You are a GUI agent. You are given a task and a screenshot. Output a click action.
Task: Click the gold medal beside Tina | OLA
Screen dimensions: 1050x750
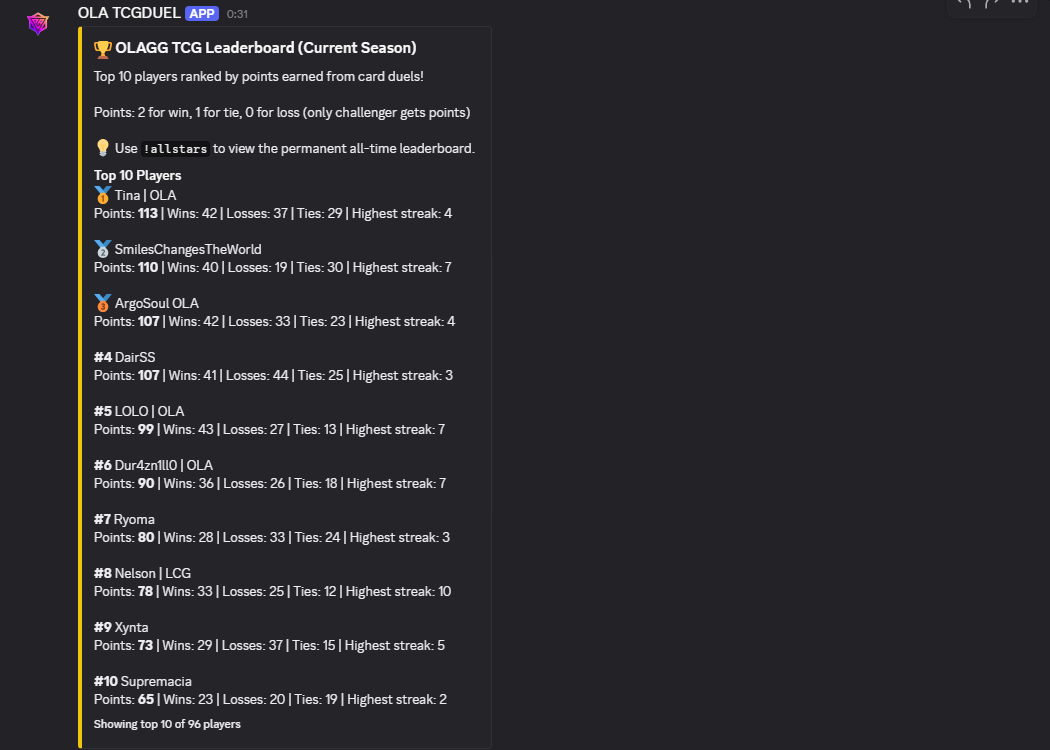pyautogui.click(x=102, y=195)
